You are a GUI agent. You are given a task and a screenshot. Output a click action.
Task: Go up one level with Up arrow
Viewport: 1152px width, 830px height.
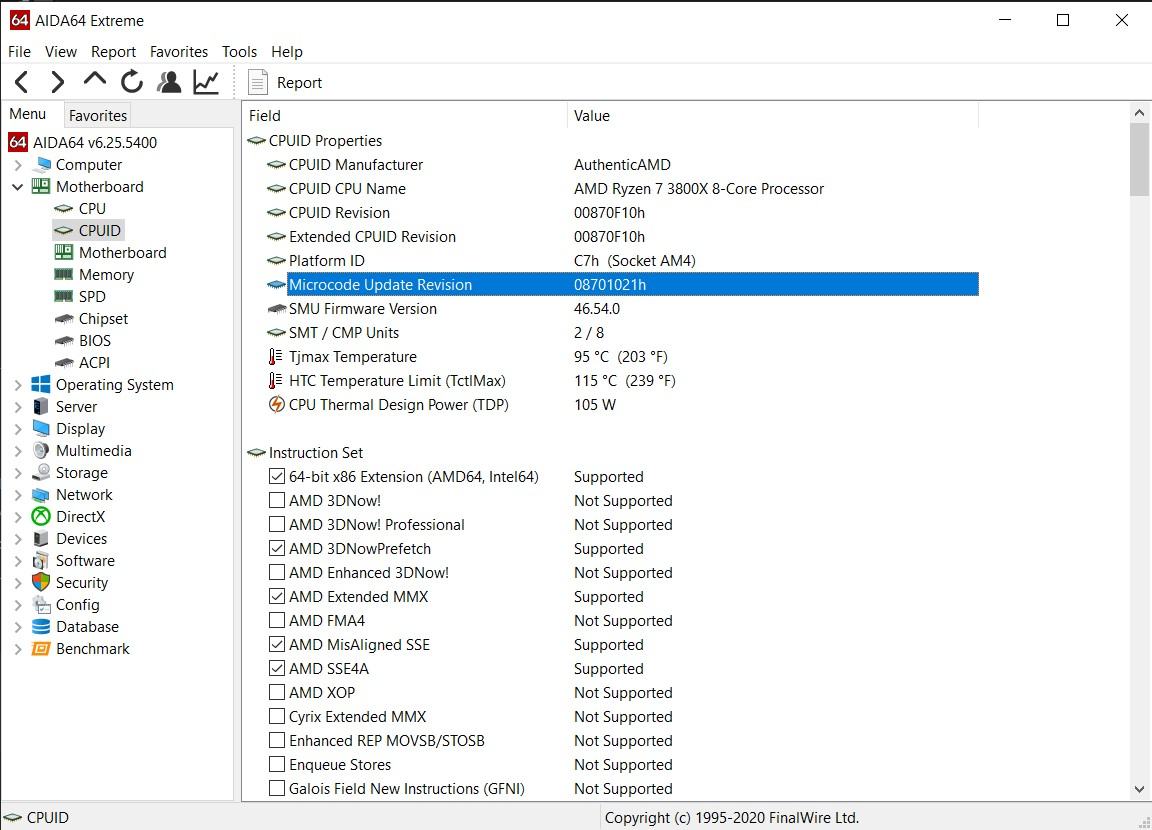[x=95, y=79]
